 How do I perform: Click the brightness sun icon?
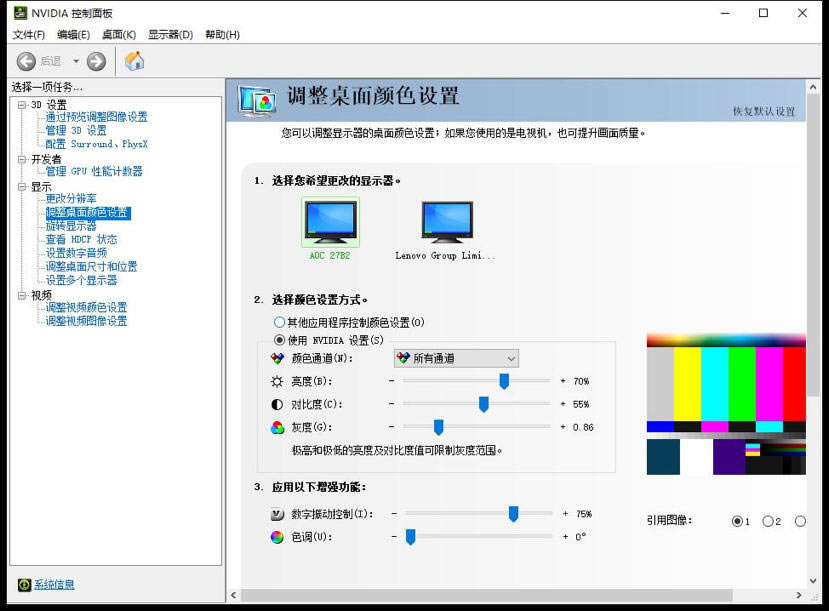pos(277,381)
